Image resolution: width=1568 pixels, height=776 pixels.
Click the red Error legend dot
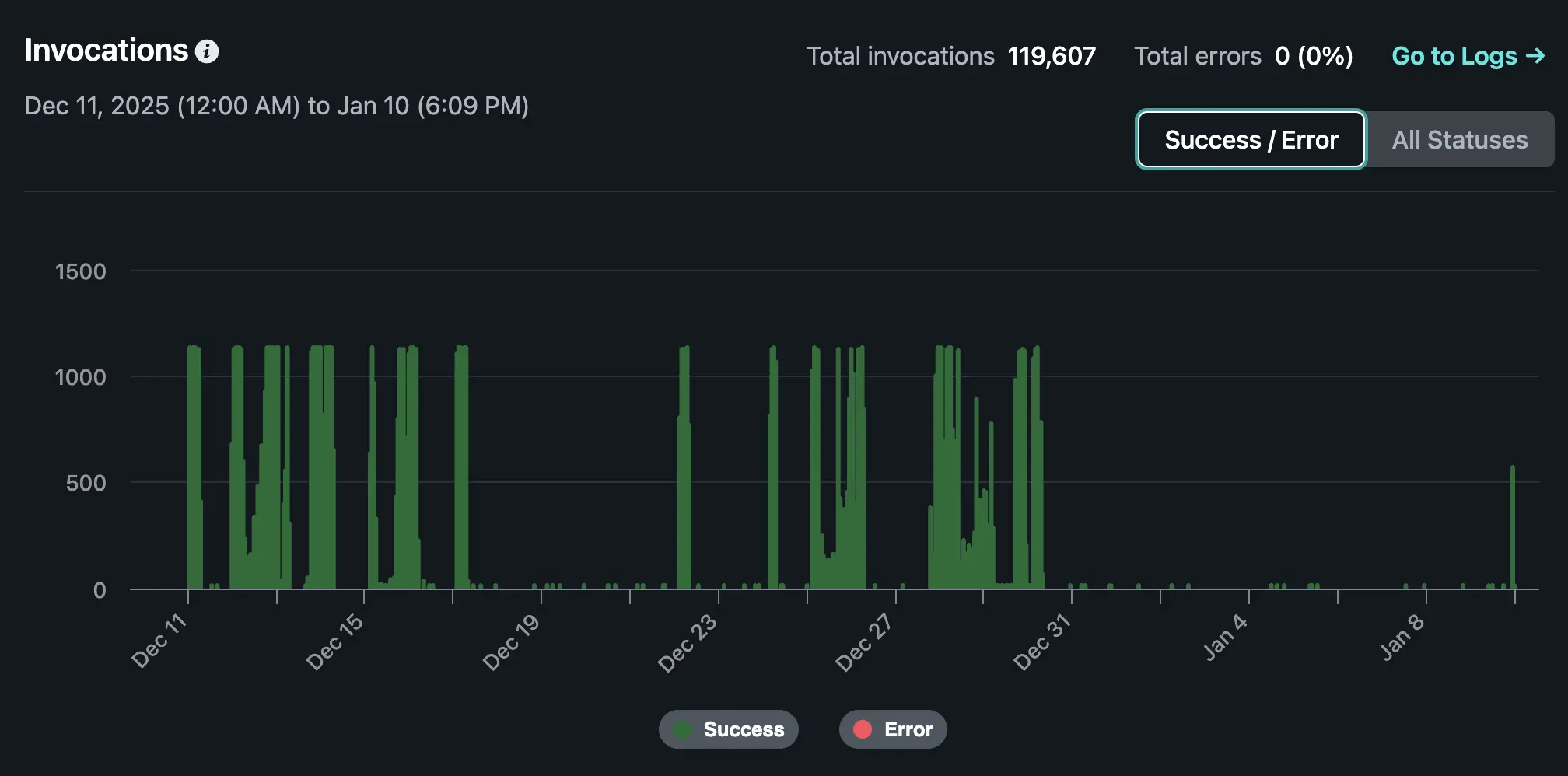coord(863,729)
